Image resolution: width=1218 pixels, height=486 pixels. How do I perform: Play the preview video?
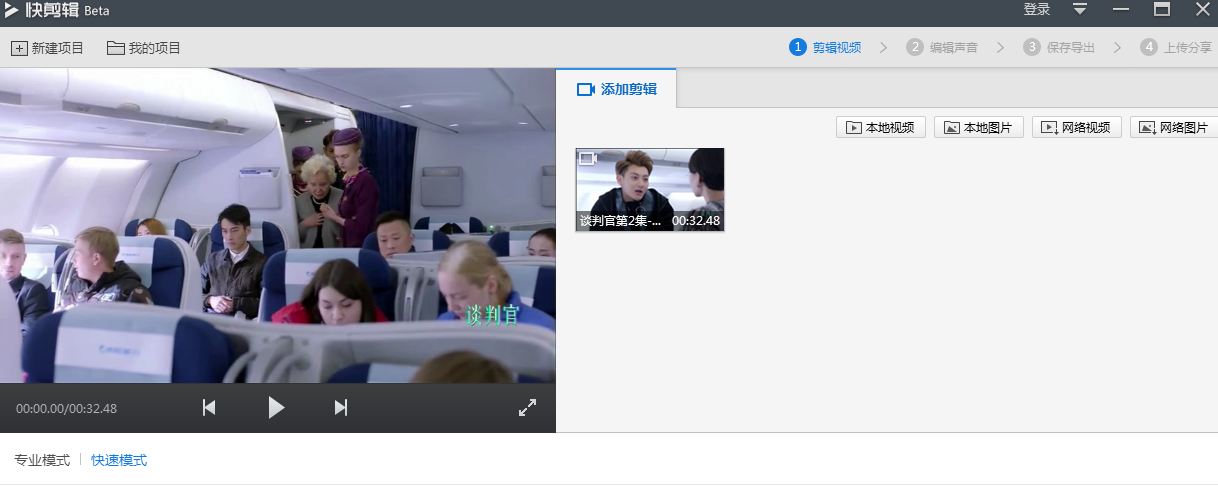point(276,407)
